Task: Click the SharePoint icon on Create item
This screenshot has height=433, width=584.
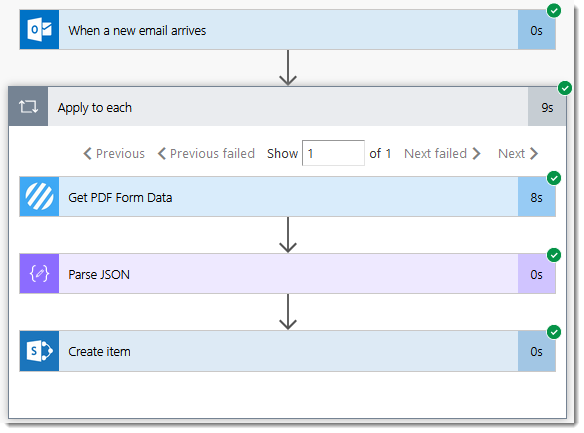Action: click(39, 351)
